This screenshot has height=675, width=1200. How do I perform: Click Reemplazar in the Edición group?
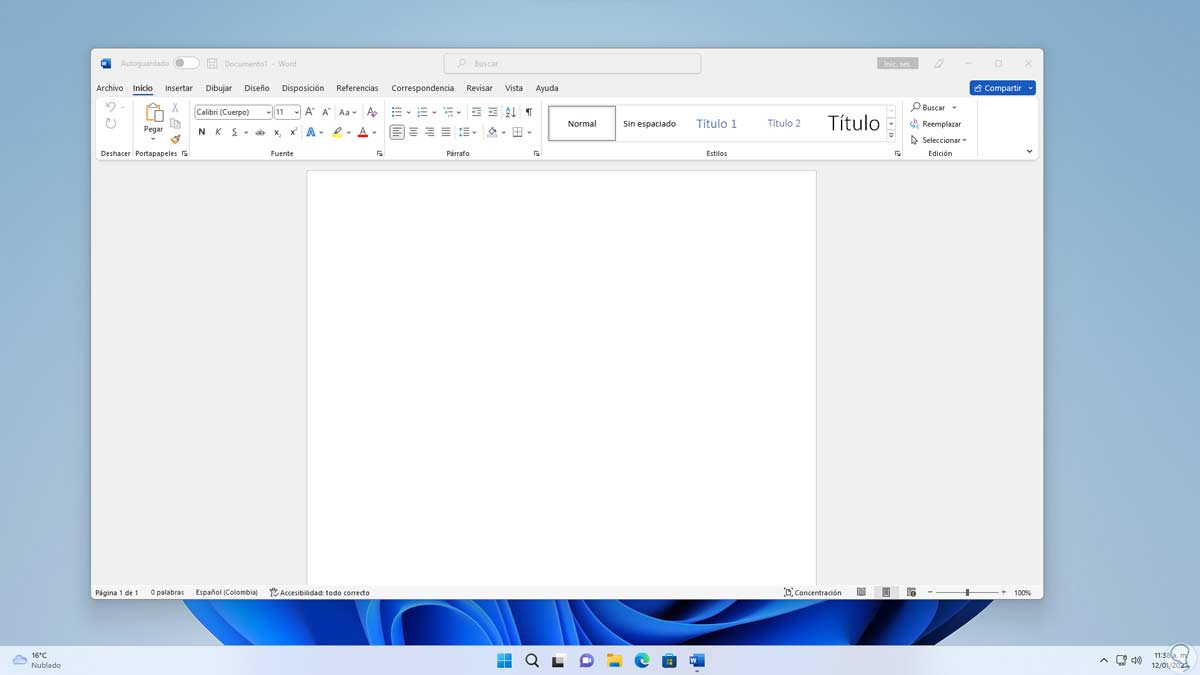pyautogui.click(x=936, y=124)
